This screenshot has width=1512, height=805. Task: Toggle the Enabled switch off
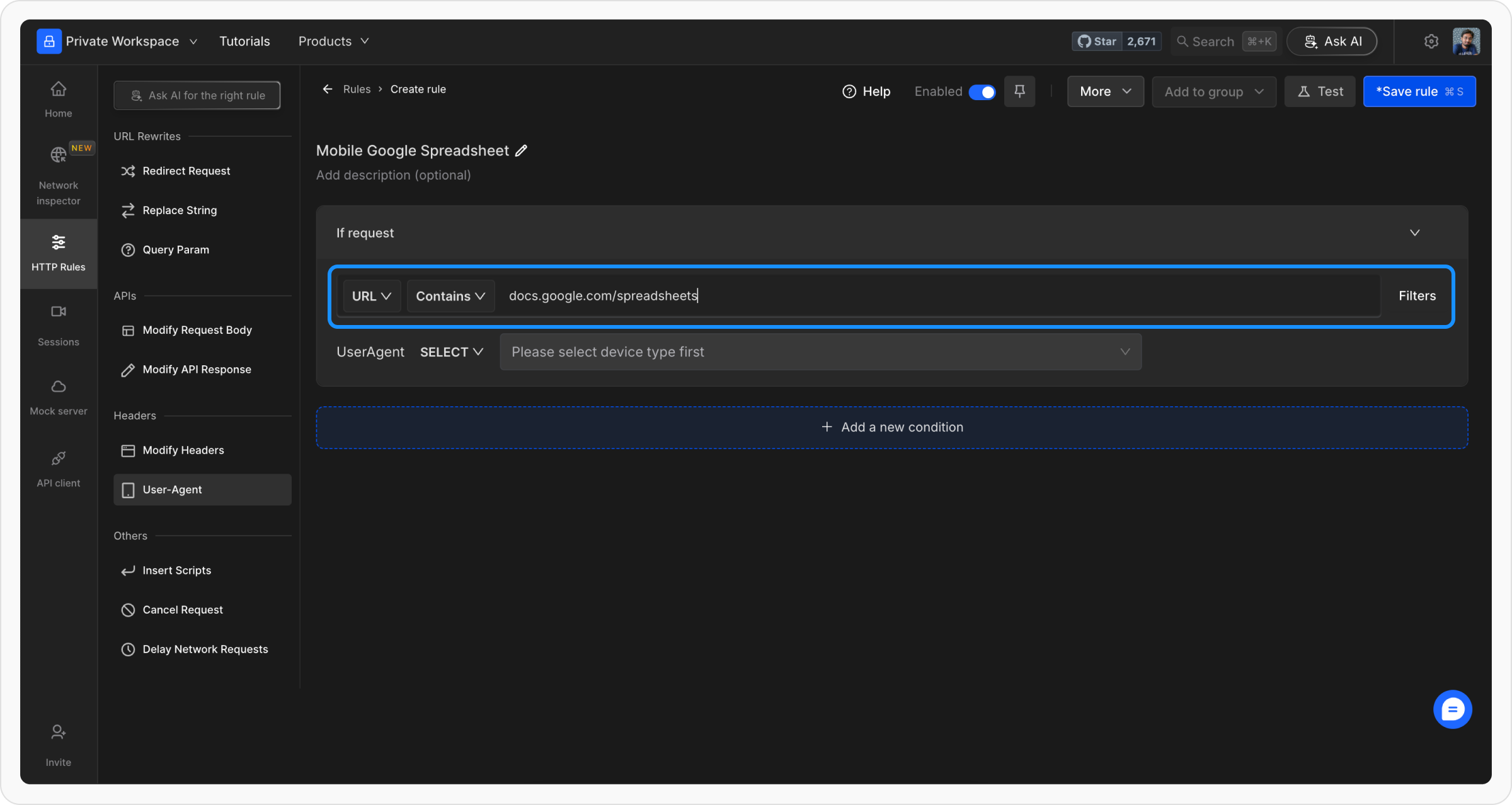tap(982, 92)
